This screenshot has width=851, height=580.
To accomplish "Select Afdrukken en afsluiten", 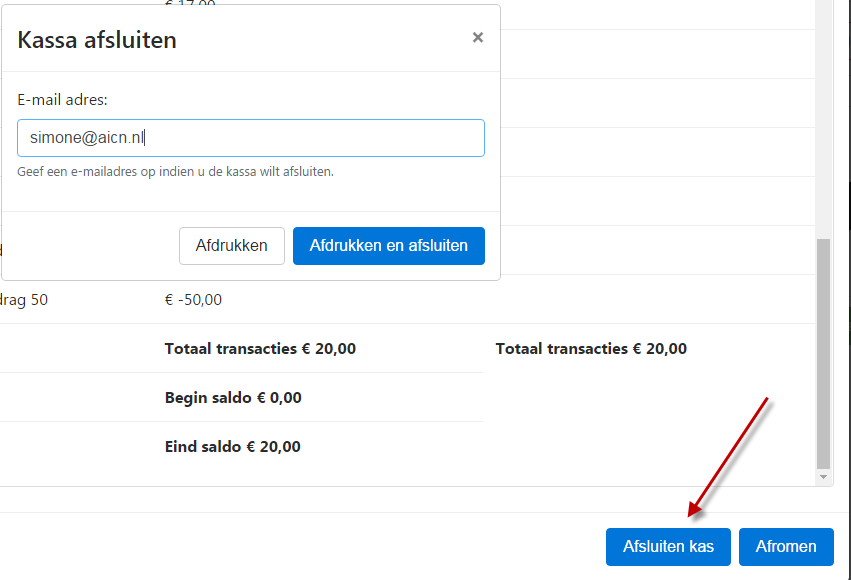I will coord(389,246).
